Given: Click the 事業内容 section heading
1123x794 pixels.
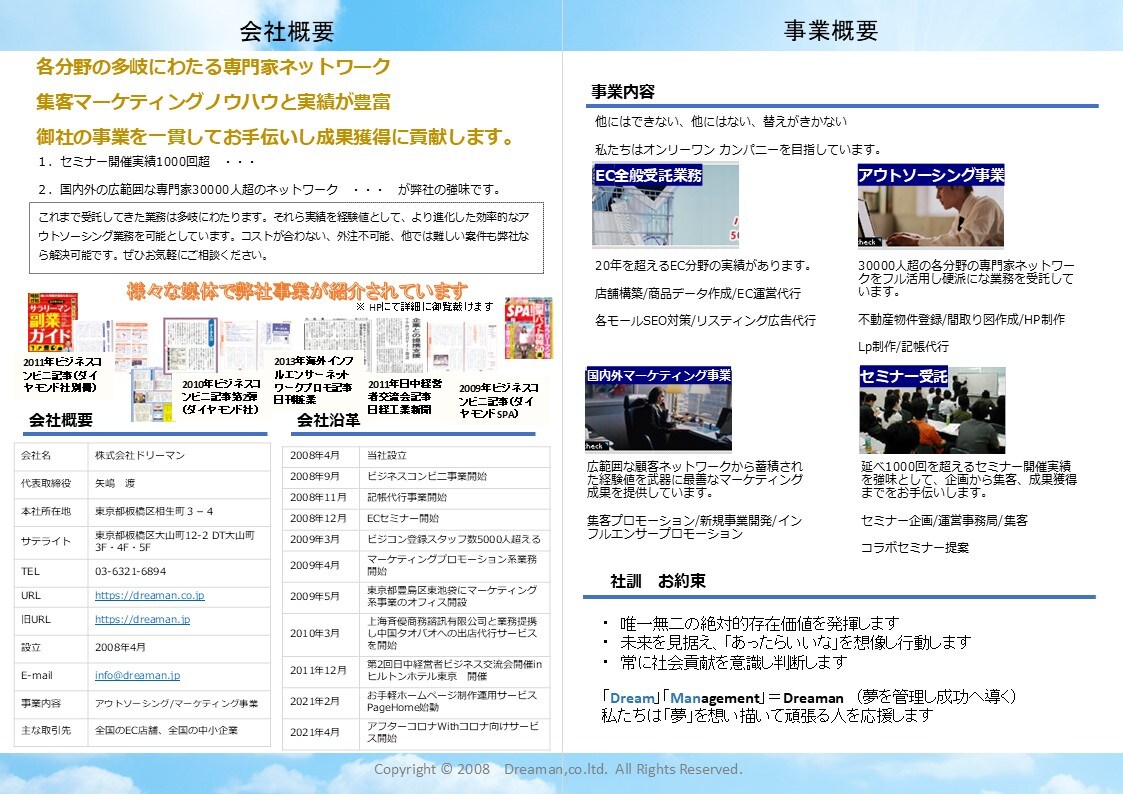Looking at the screenshot, I should (623, 92).
